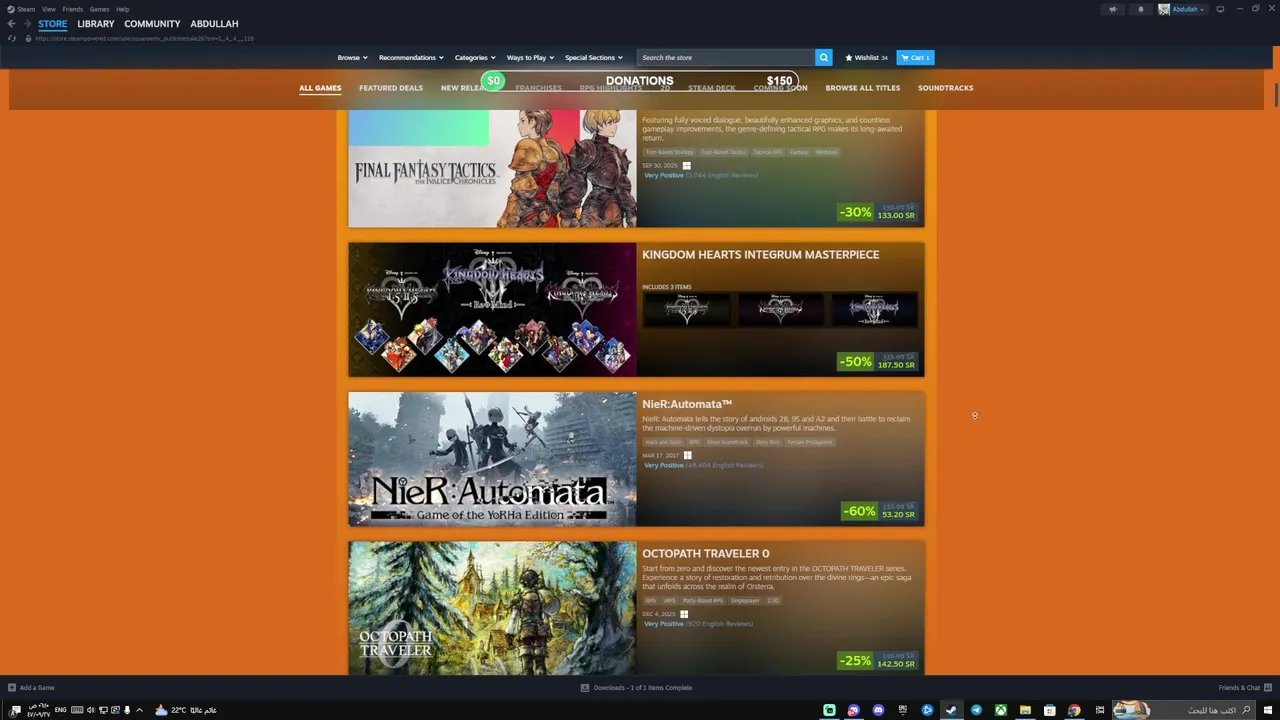
Task: Click the Add a Game plus icon
Action: 12,688
